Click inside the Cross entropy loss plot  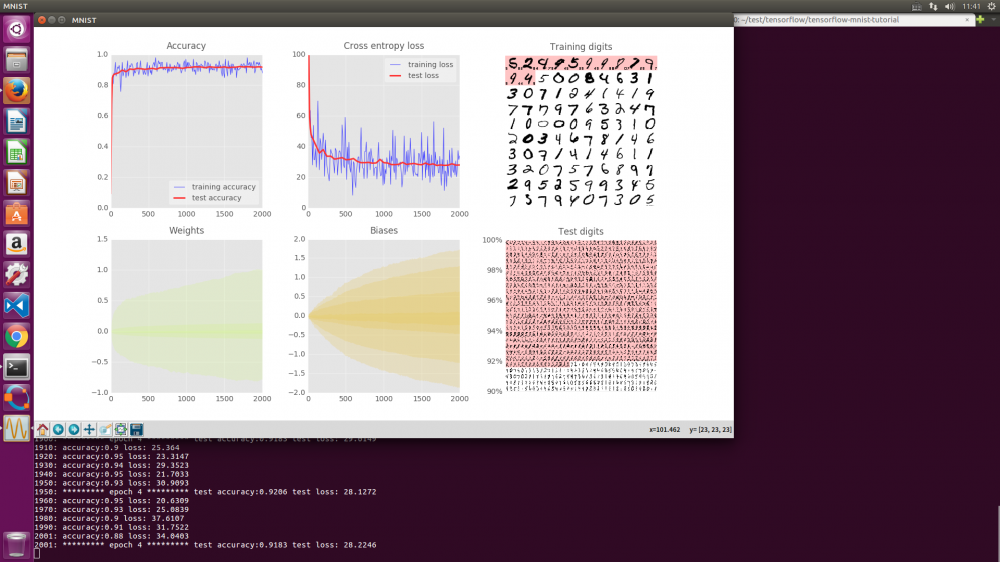[383, 130]
